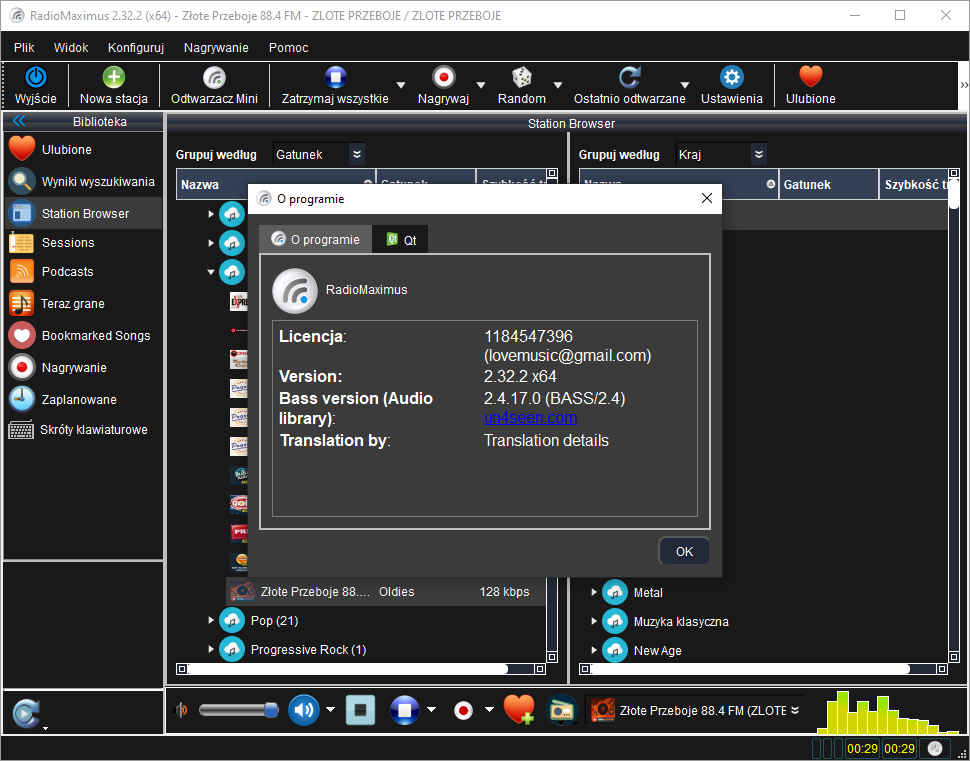Start recording with Nagrywaj toolbar button
The height and width of the screenshot is (761, 970).
pos(444,85)
